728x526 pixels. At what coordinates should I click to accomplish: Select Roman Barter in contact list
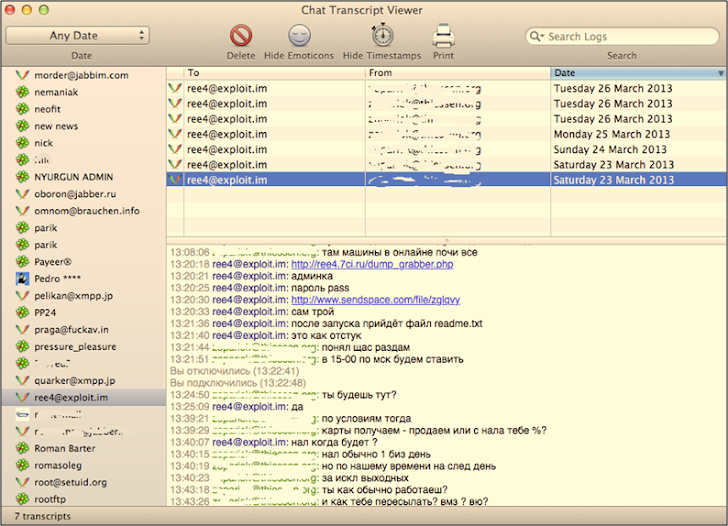(x=66, y=449)
